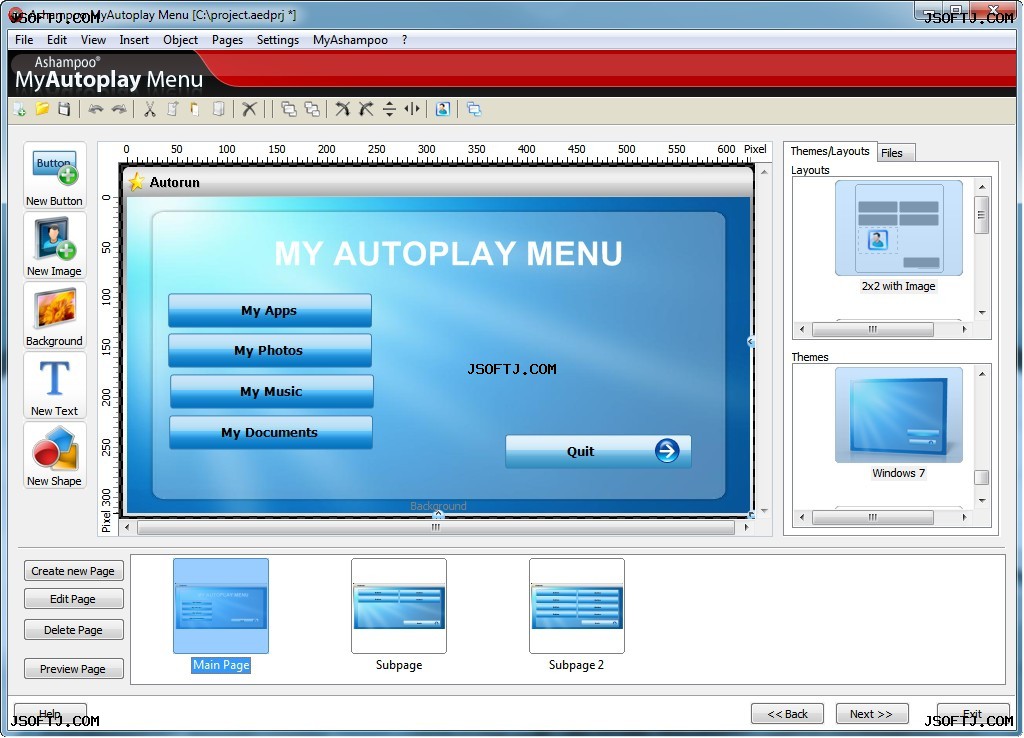Open the Edit menu
Viewport: 1024px width, 738px height.
(x=57, y=40)
